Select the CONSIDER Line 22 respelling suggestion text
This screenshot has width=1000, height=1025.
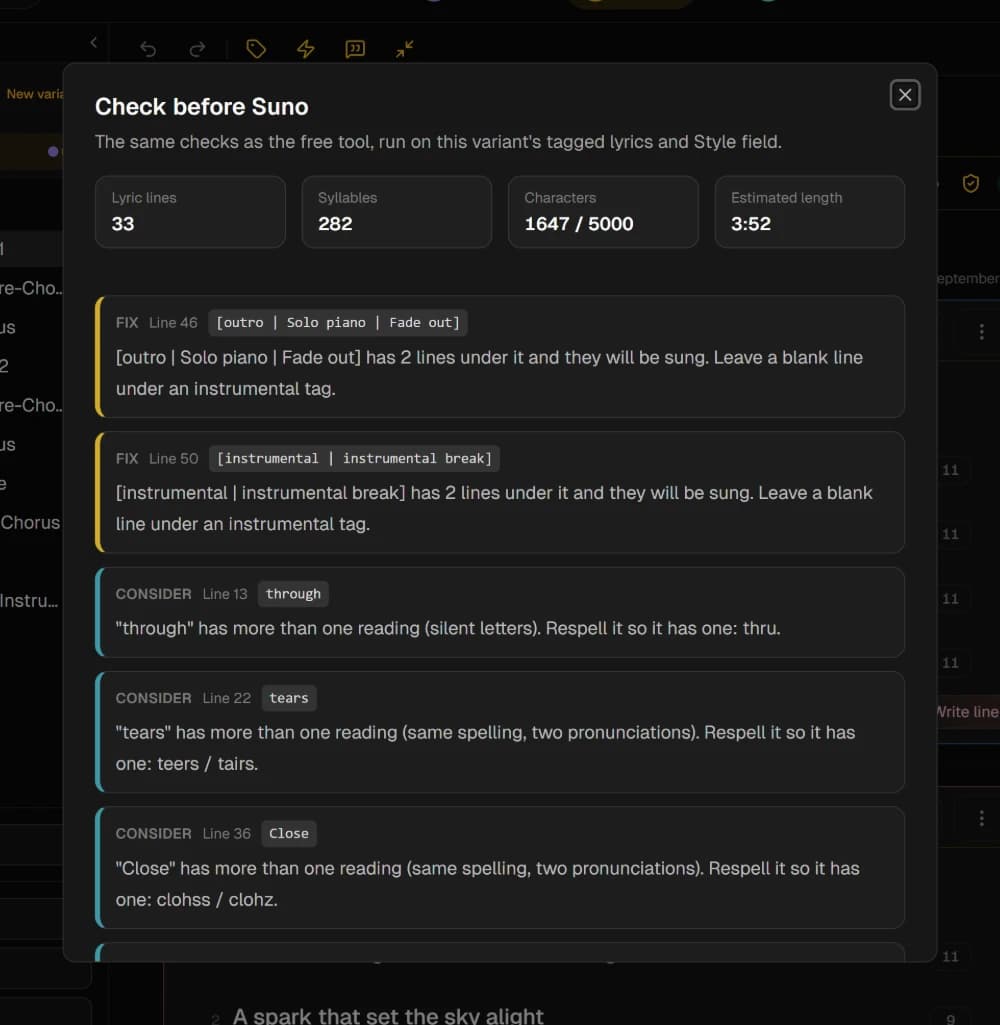coord(486,748)
